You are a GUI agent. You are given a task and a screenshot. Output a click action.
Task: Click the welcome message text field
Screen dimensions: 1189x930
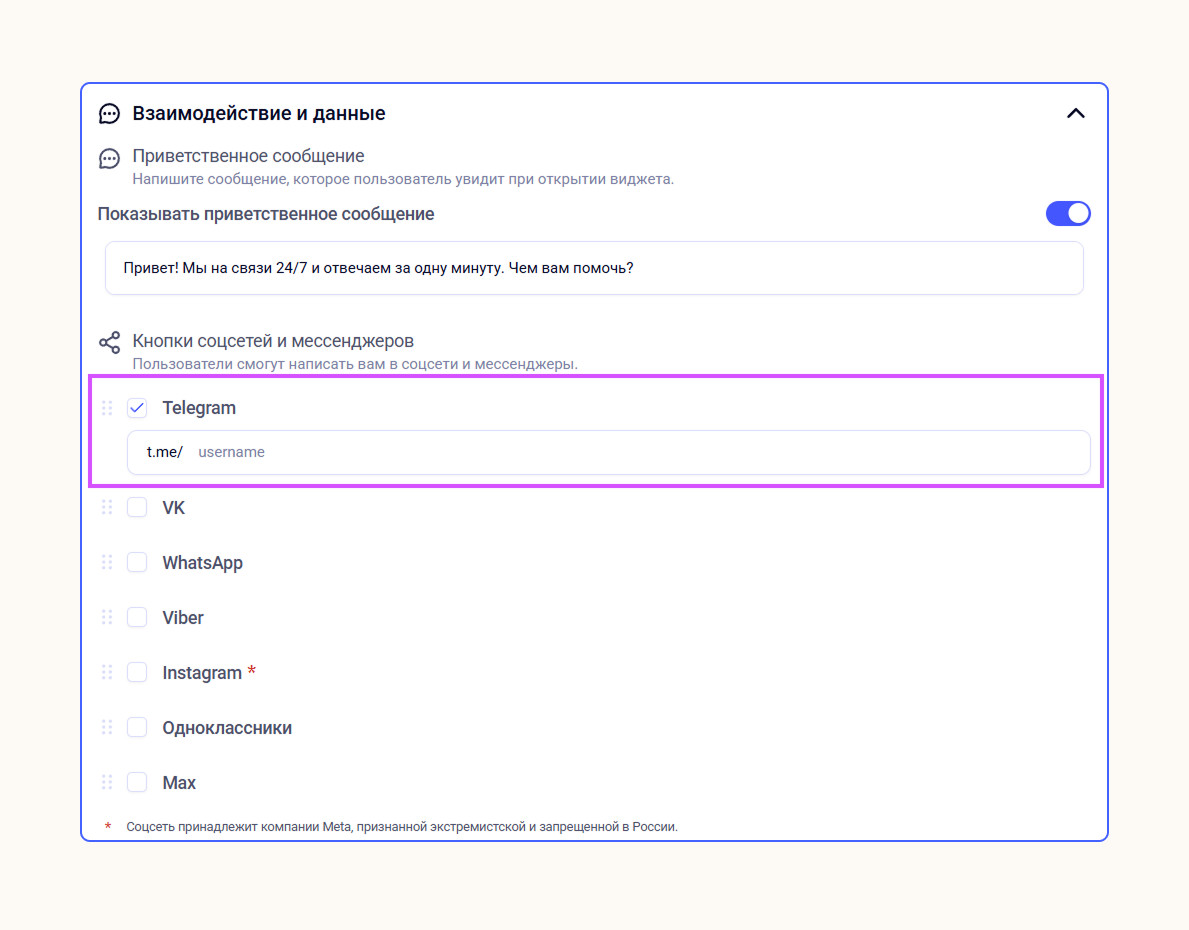(594, 268)
